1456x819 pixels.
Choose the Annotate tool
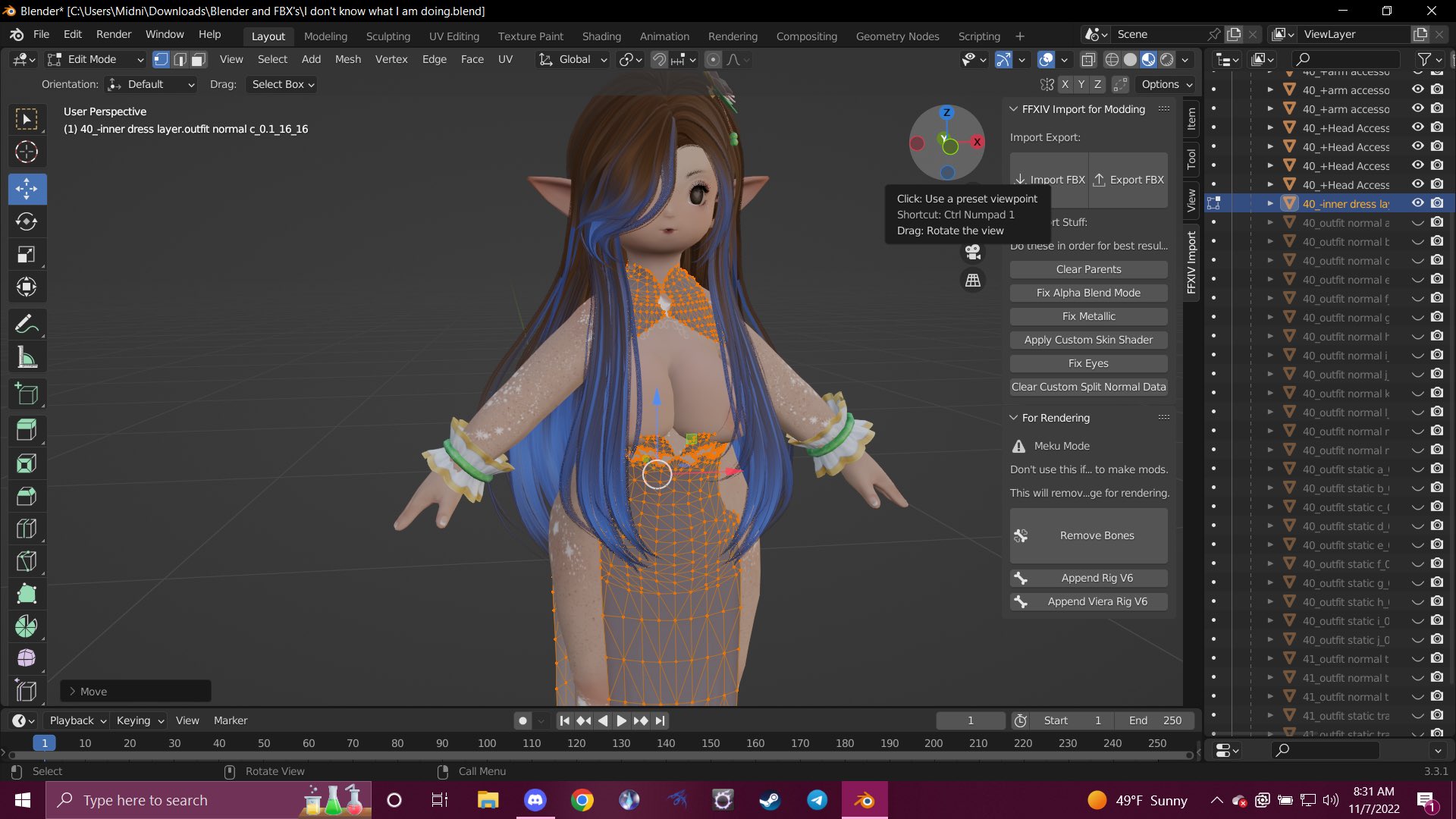(x=27, y=324)
